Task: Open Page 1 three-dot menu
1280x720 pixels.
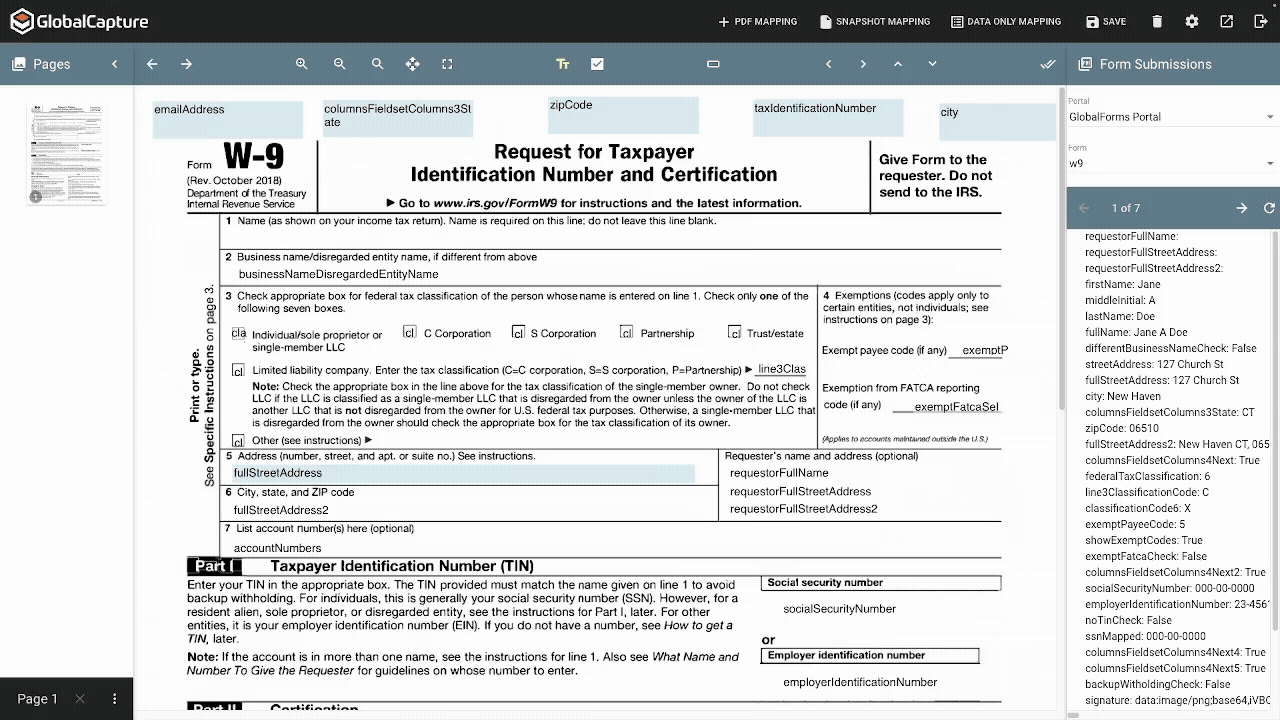Action: [114, 699]
